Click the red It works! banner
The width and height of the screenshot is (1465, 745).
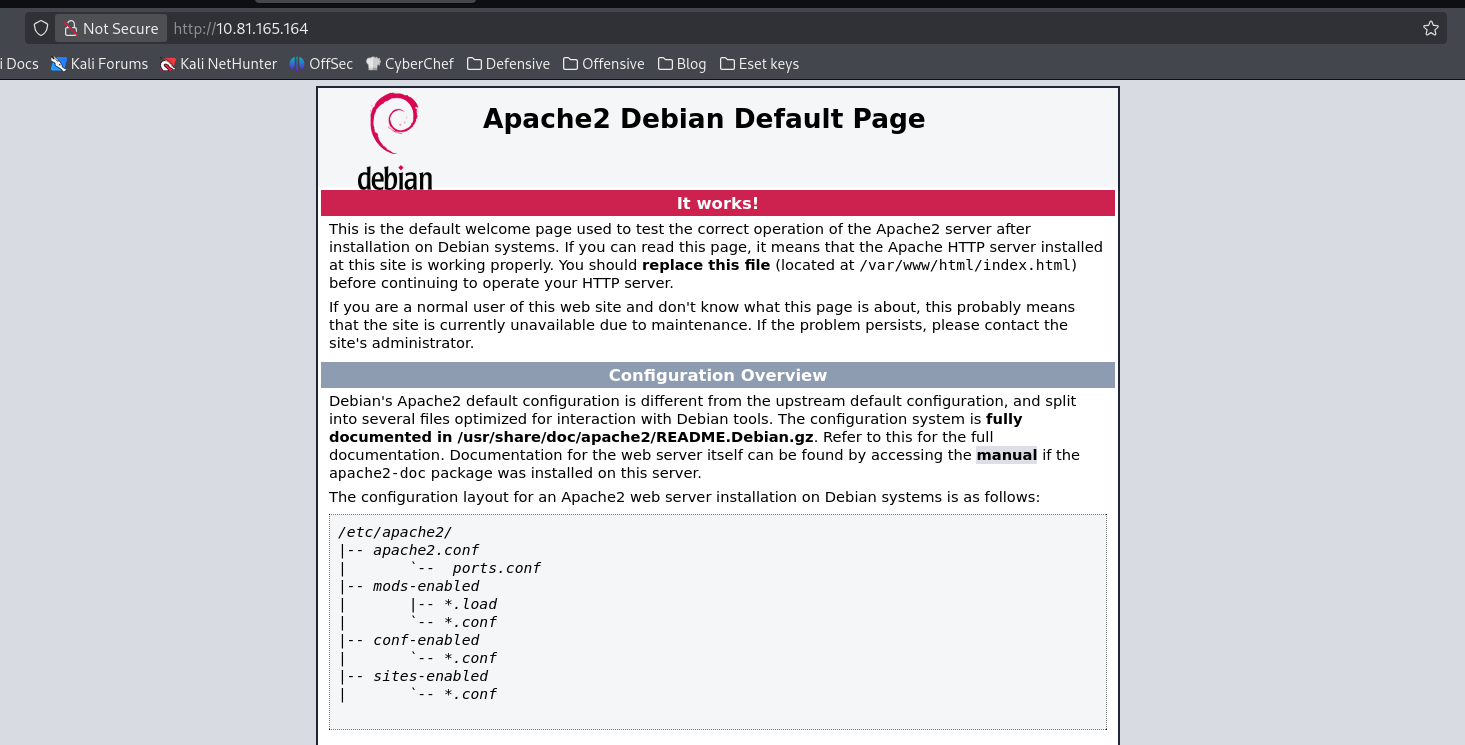tap(717, 203)
